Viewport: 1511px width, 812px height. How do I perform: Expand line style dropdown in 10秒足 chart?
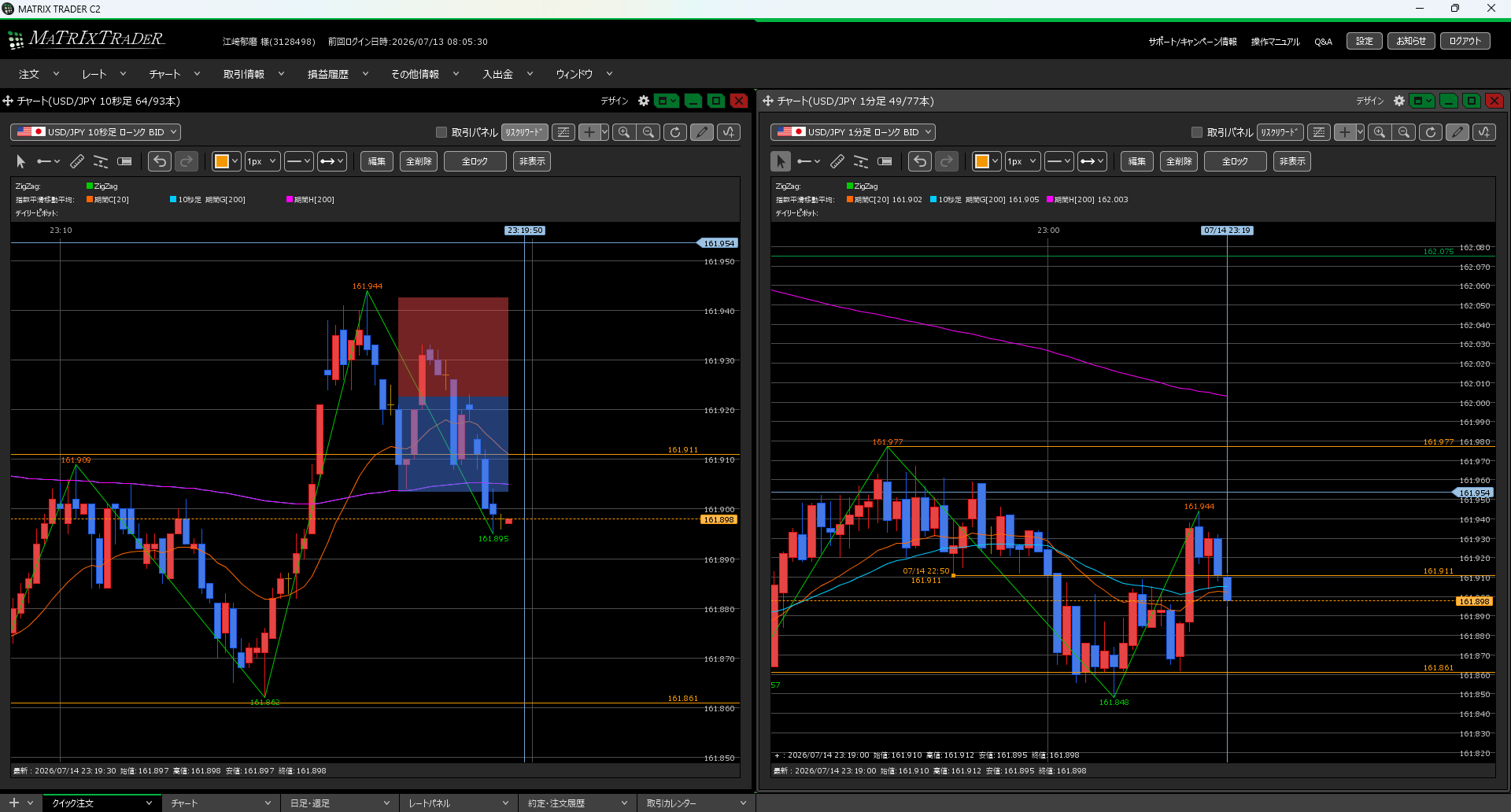click(298, 161)
